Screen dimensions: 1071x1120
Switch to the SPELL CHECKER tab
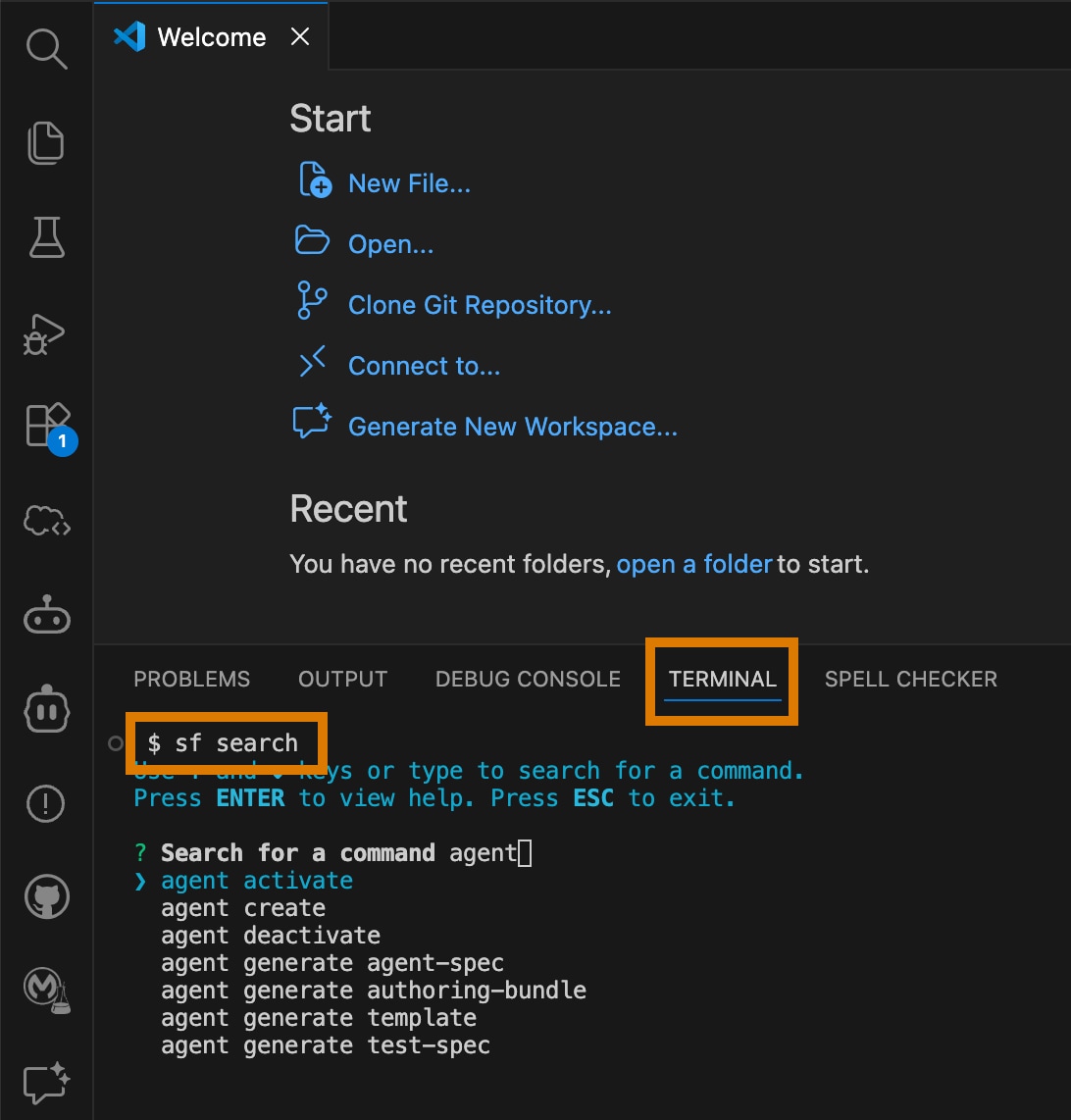pos(910,679)
